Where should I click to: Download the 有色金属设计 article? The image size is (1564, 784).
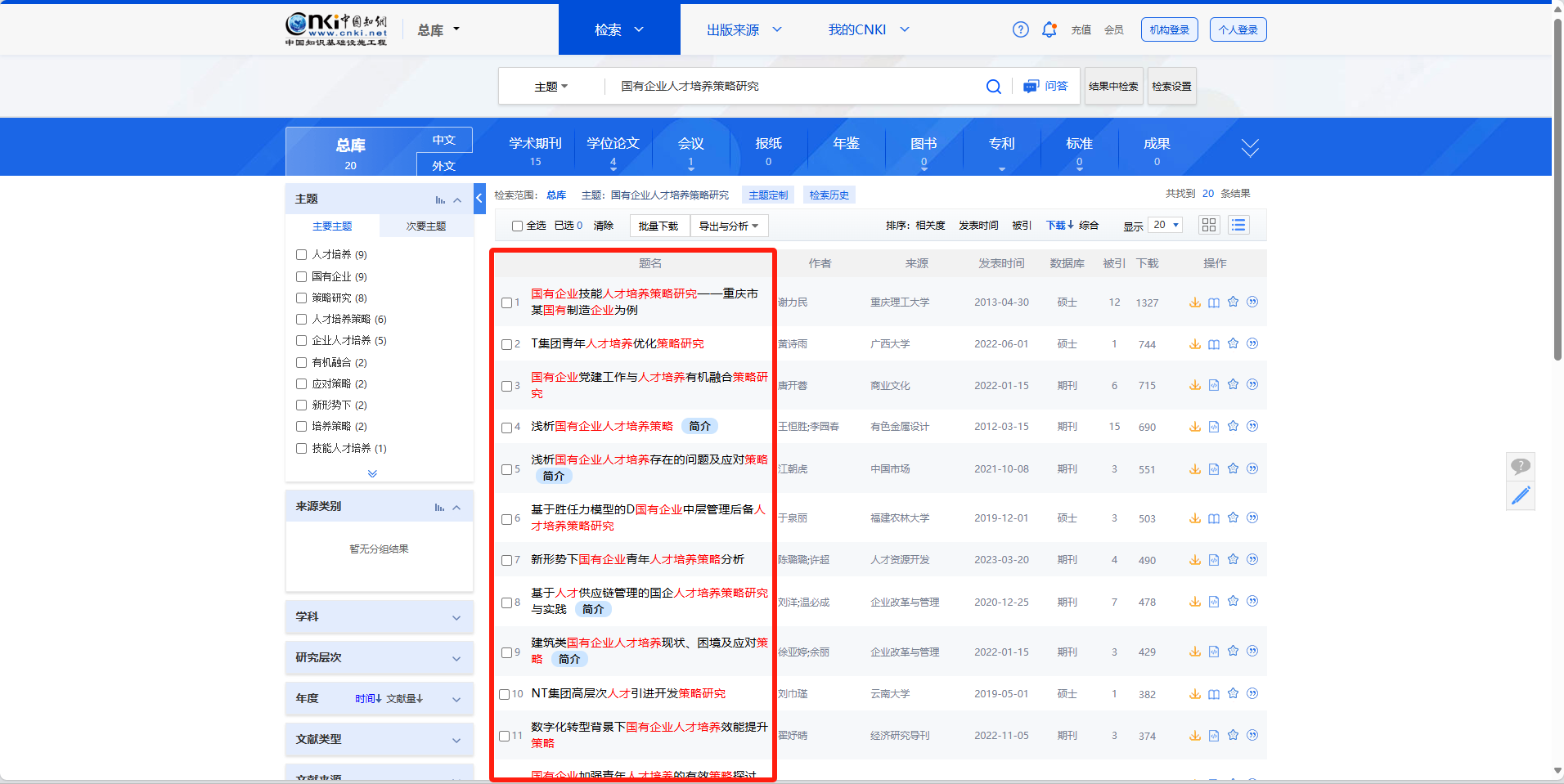tap(1194, 427)
